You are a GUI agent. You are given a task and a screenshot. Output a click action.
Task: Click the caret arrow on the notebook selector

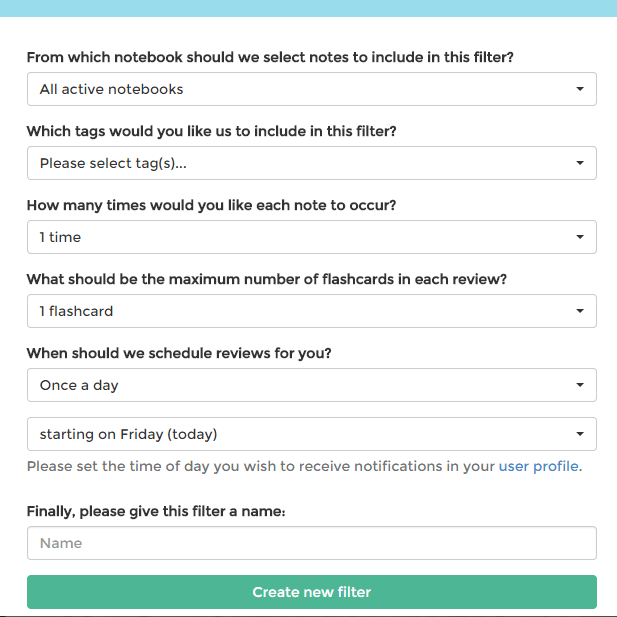[580, 89]
